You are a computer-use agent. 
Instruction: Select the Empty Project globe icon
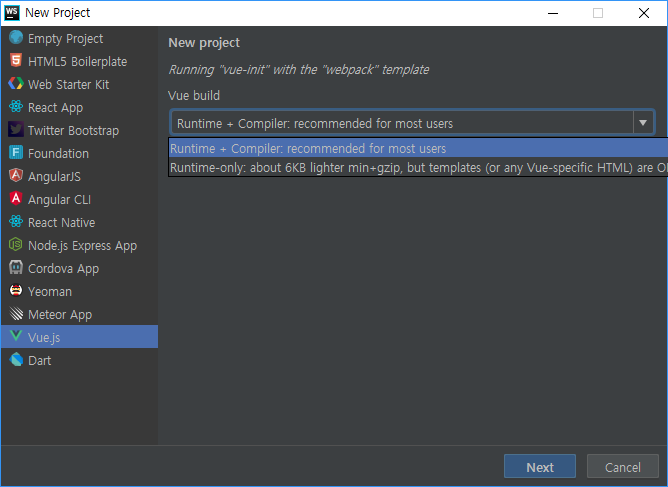(16, 38)
